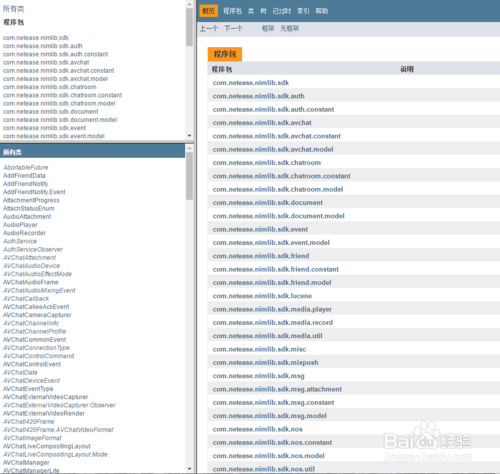Open the AVChatManager class
This screenshot has width=500, height=474.
[x=26, y=463]
